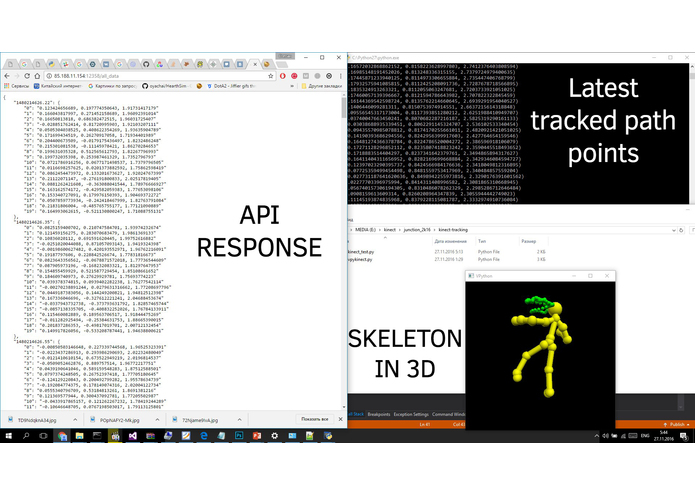
Task: Open the Windows Start menu
Action: [8, 436]
